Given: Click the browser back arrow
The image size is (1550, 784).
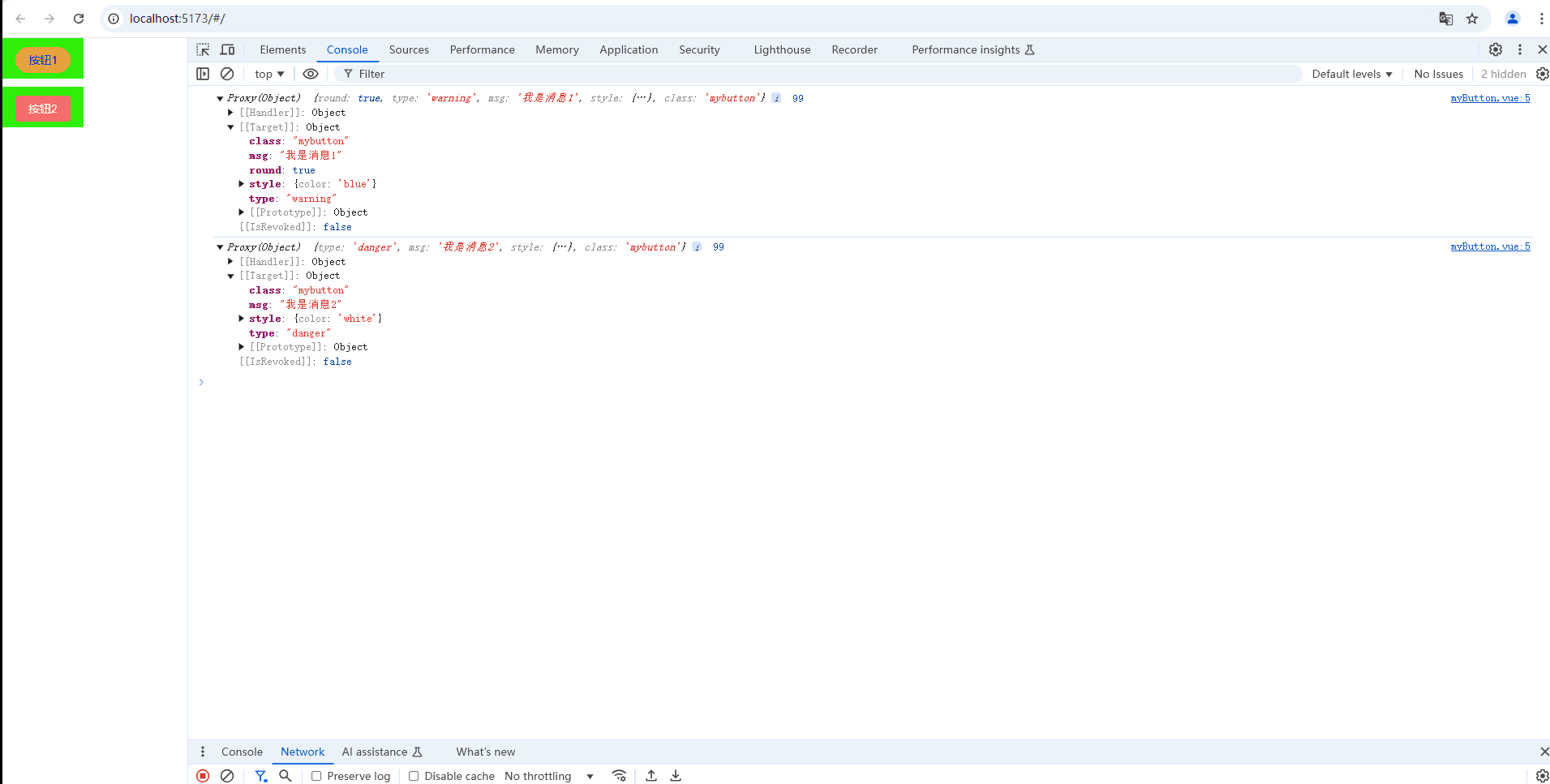Looking at the screenshot, I should (20, 19).
